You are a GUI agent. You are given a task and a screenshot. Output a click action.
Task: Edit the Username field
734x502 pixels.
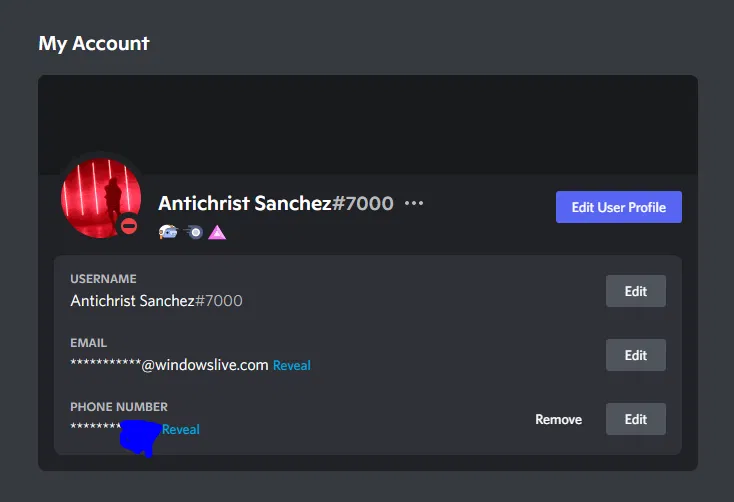pos(636,291)
